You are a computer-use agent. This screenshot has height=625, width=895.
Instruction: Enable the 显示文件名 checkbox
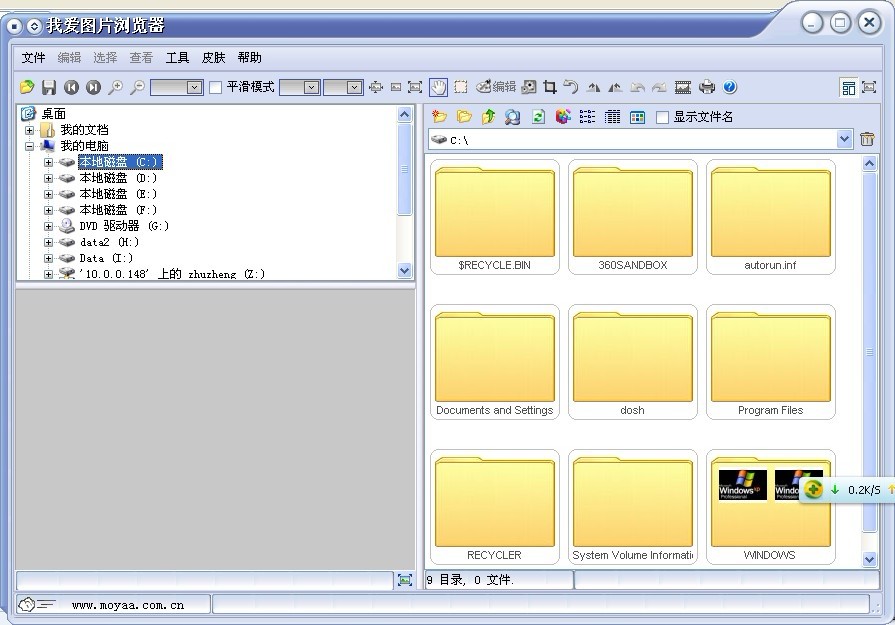pyautogui.click(x=662, y=118)
